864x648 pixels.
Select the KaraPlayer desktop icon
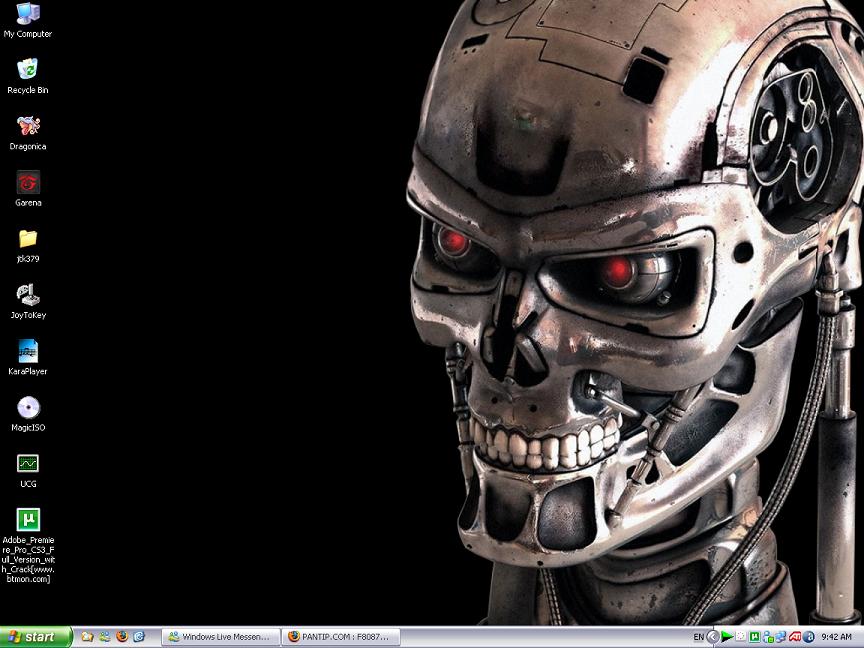(28, 358)
